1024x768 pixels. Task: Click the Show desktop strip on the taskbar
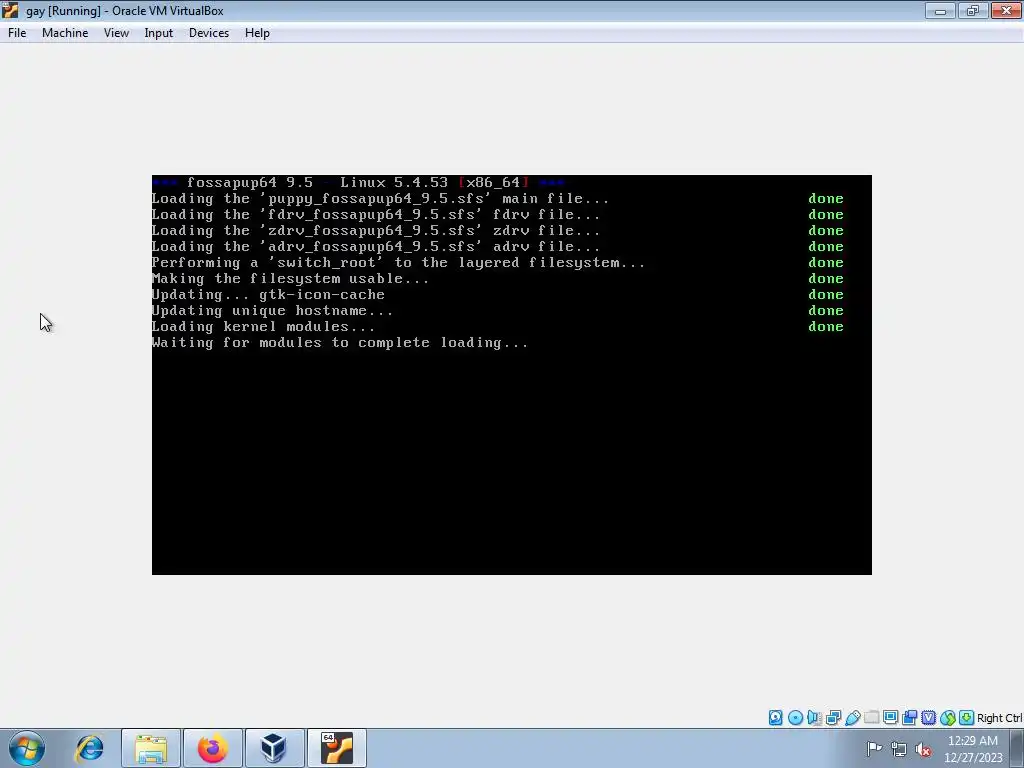point(1019,748)
